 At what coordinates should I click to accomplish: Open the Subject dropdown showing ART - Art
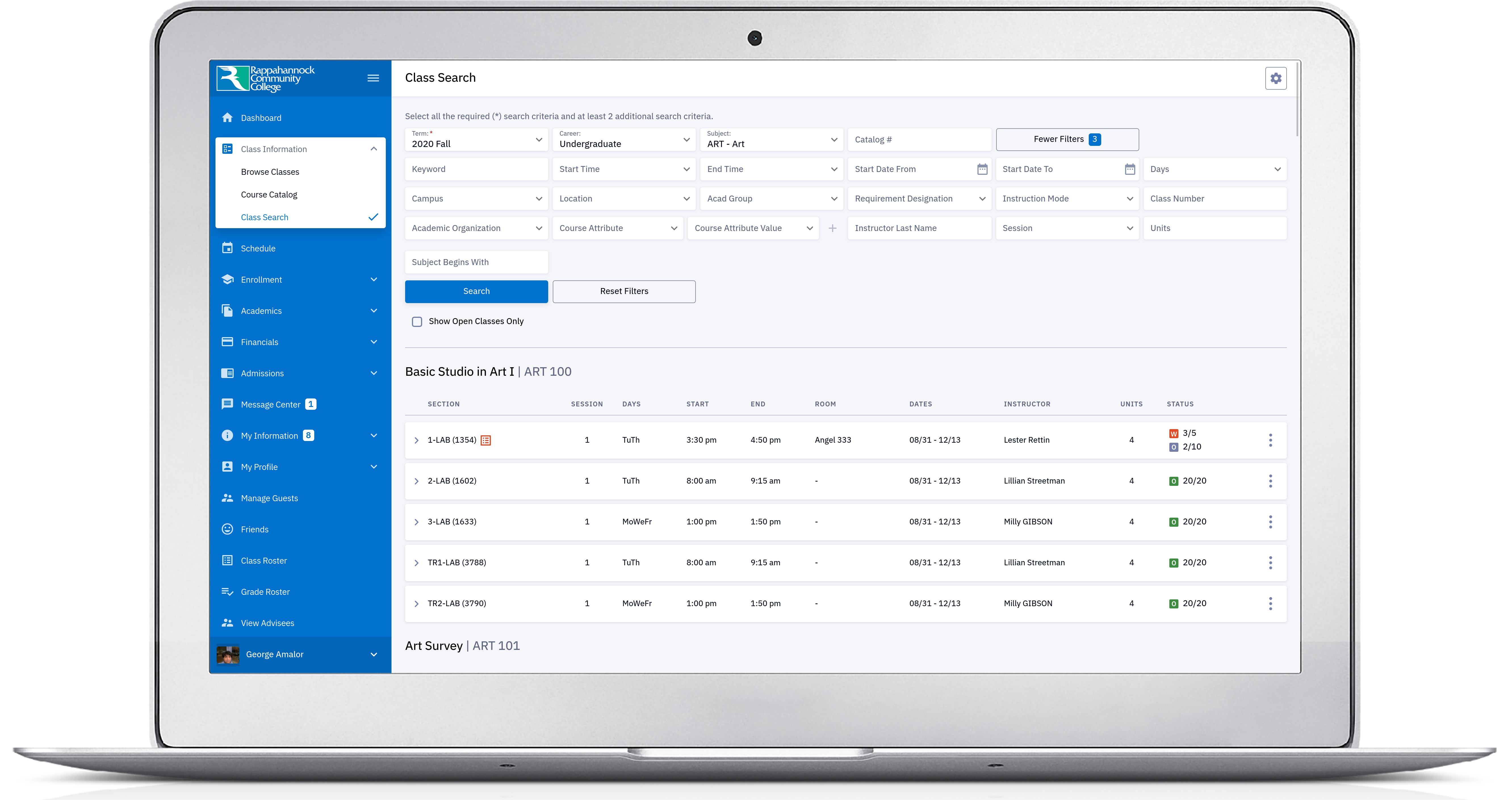(x=771, y=140)
